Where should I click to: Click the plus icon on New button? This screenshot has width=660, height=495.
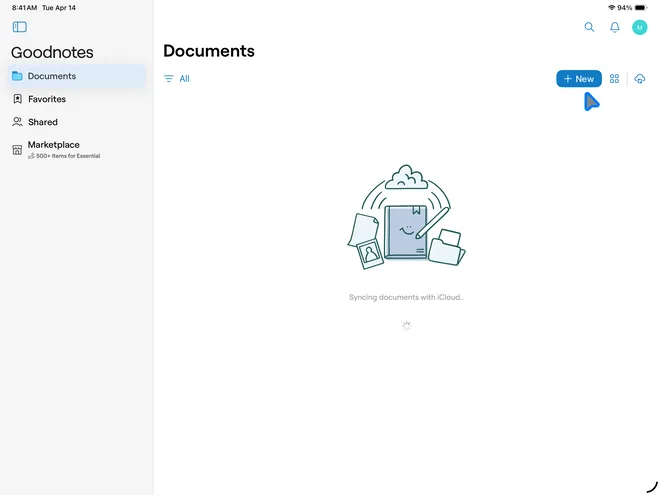[568, 79]
